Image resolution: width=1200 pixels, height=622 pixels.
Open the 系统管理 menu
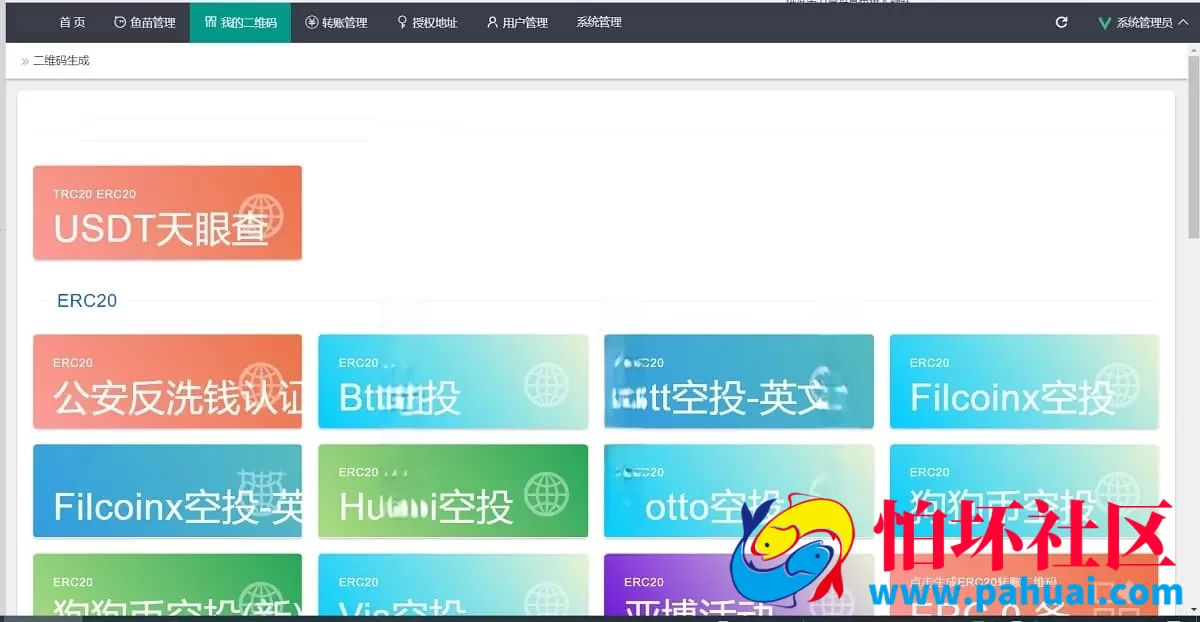coord(599,22)
